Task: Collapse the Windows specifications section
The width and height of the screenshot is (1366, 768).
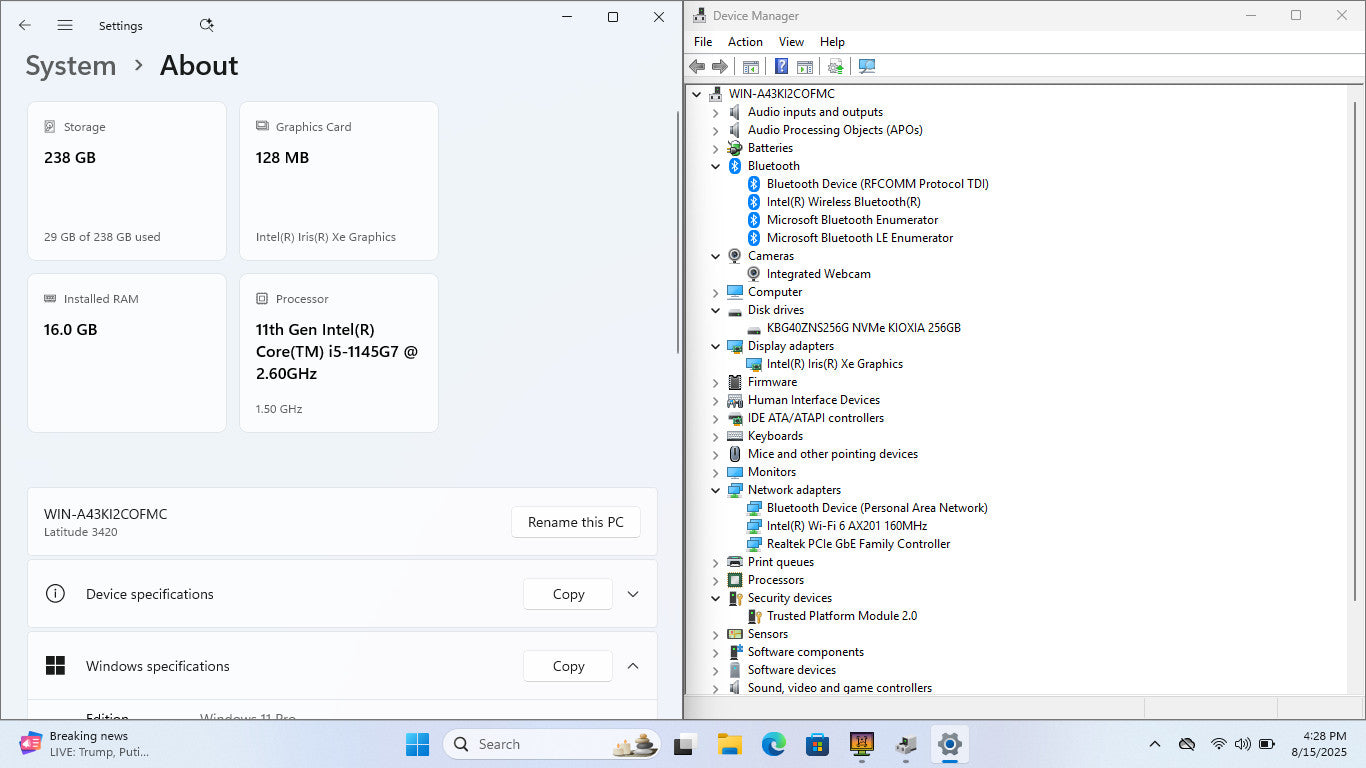Action: (x=632, y=666)
